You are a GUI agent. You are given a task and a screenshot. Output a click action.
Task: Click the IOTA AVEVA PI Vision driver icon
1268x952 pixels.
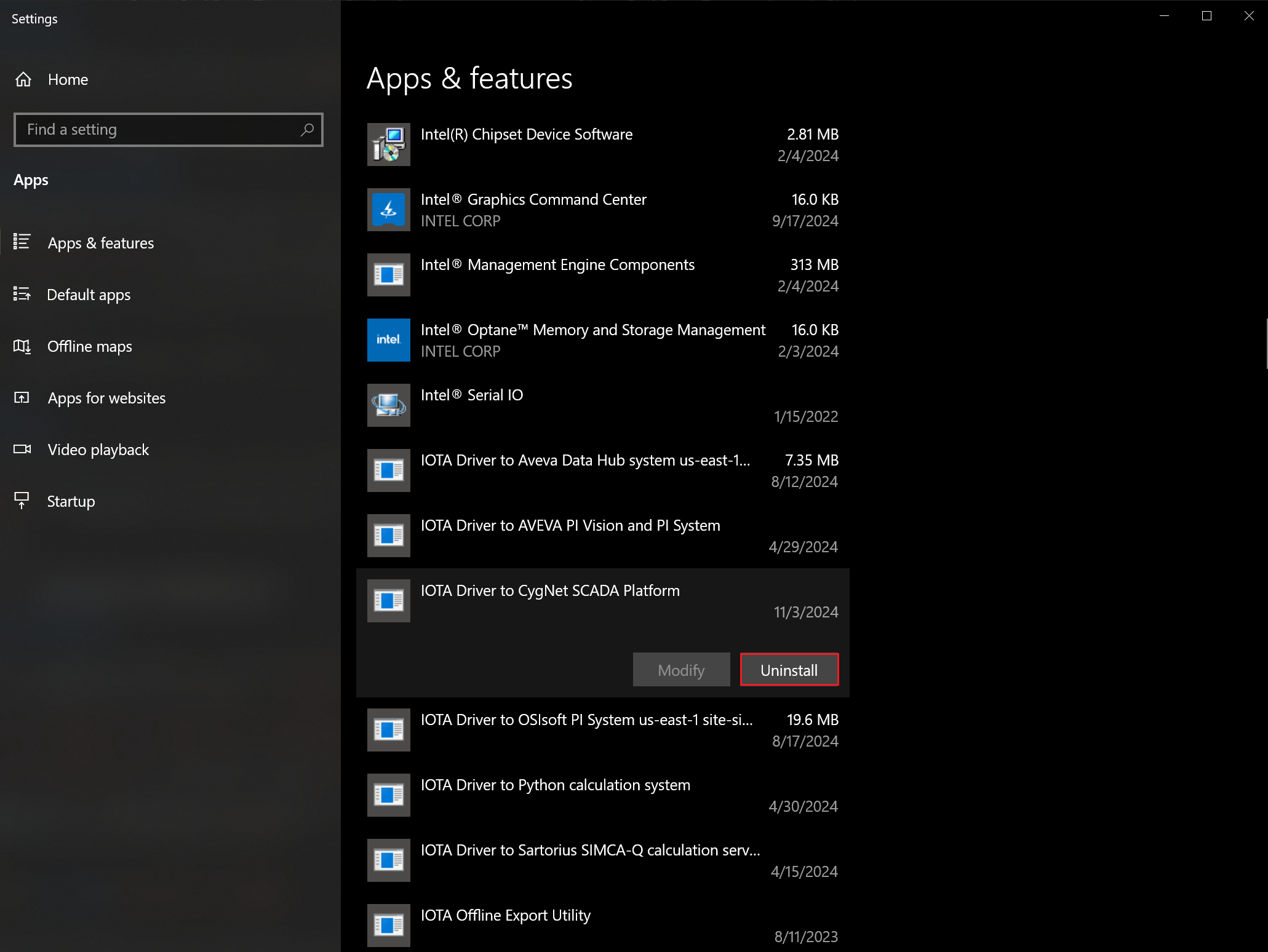click(x=389, y=536)
